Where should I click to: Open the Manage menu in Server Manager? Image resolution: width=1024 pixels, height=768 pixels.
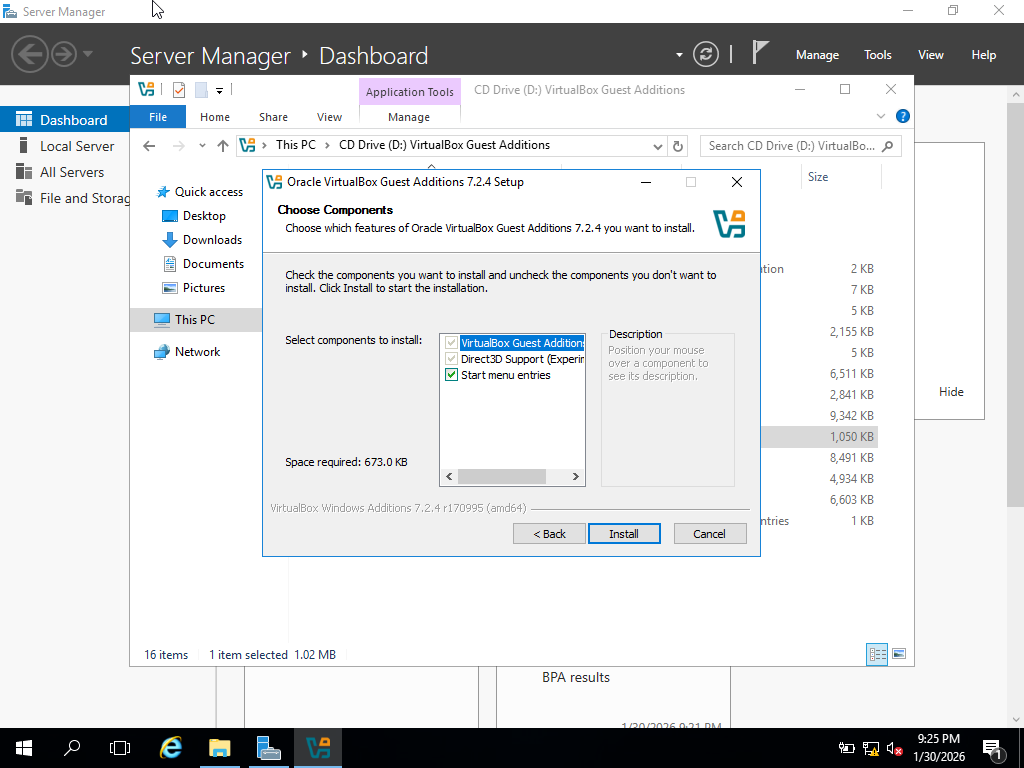[816, 55]
